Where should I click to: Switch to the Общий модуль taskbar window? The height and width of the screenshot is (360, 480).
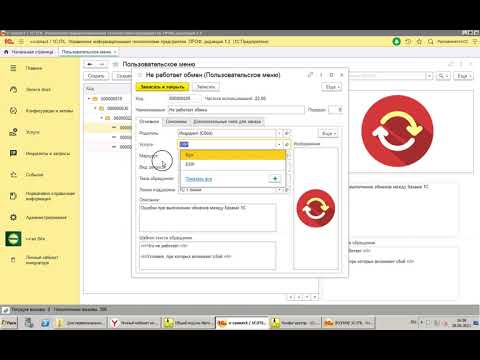(188, 323)
